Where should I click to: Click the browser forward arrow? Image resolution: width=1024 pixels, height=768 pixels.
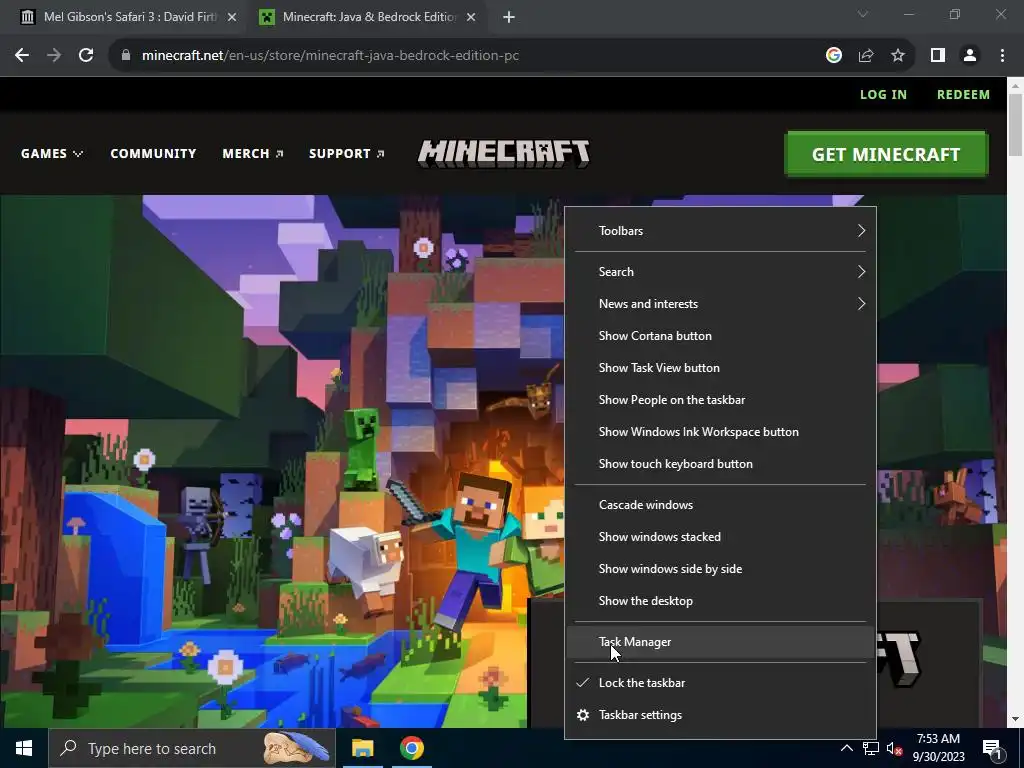(54, 56)
